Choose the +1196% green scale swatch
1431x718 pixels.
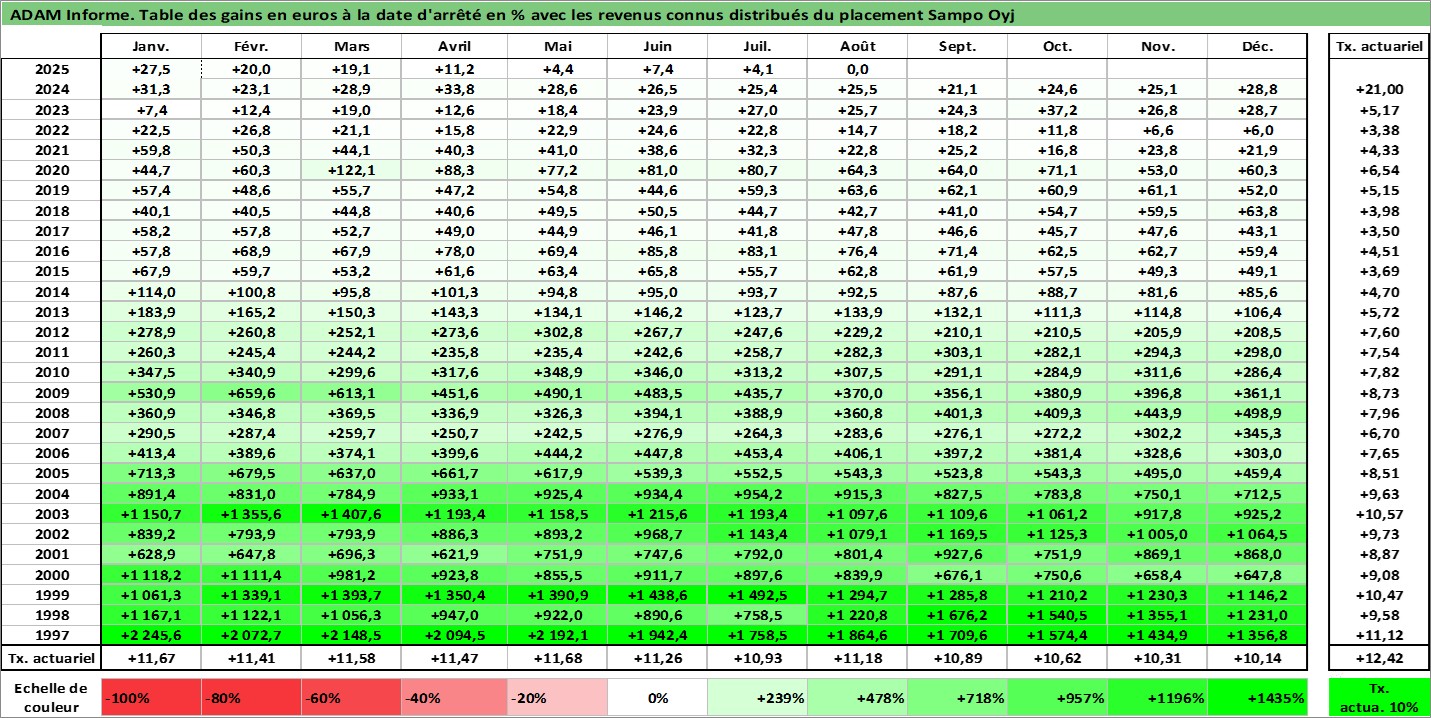(1158, 698)
